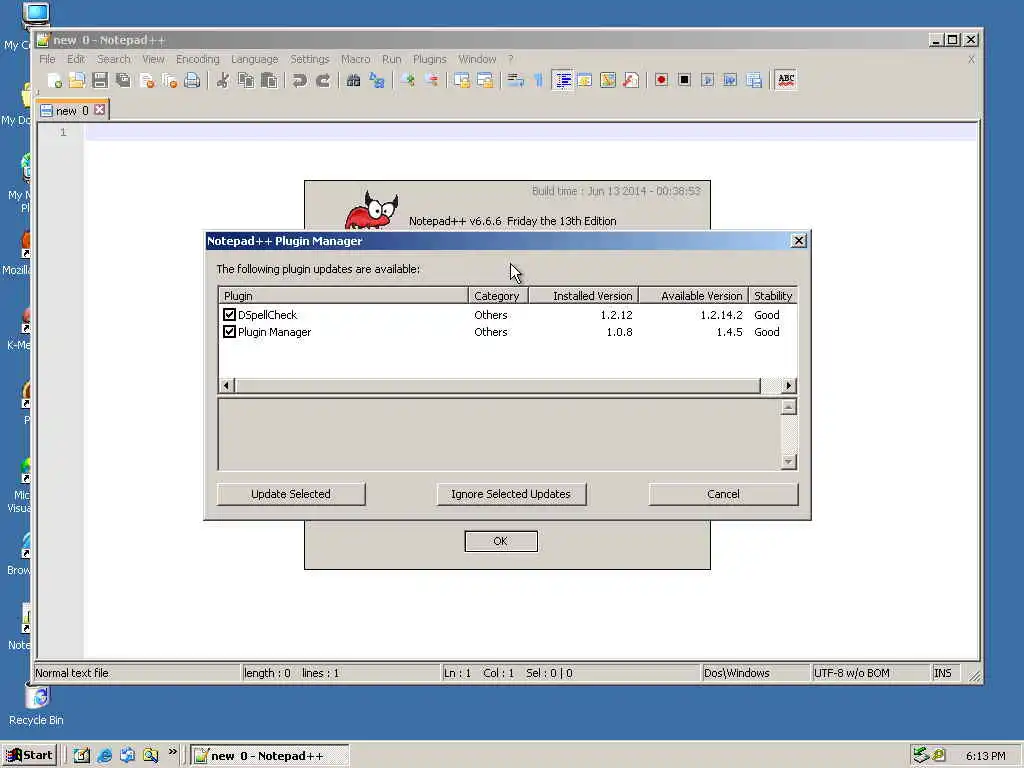Sort by the Category column header
Image resolution: width=1024 pixels, height=768 pixels.
tap(498, 296)
